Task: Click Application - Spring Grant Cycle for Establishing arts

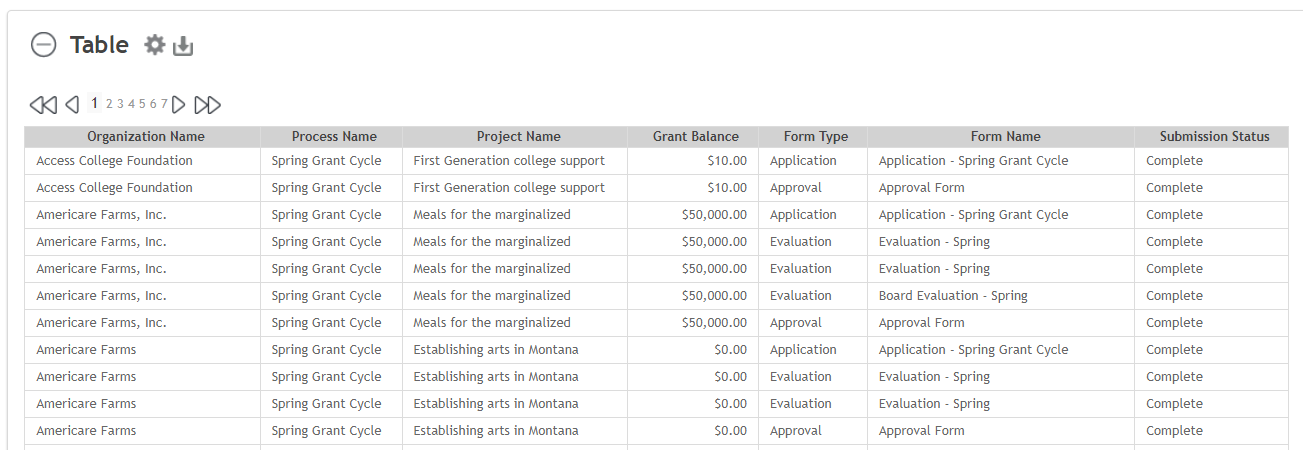Action: (x=973, y=350)
